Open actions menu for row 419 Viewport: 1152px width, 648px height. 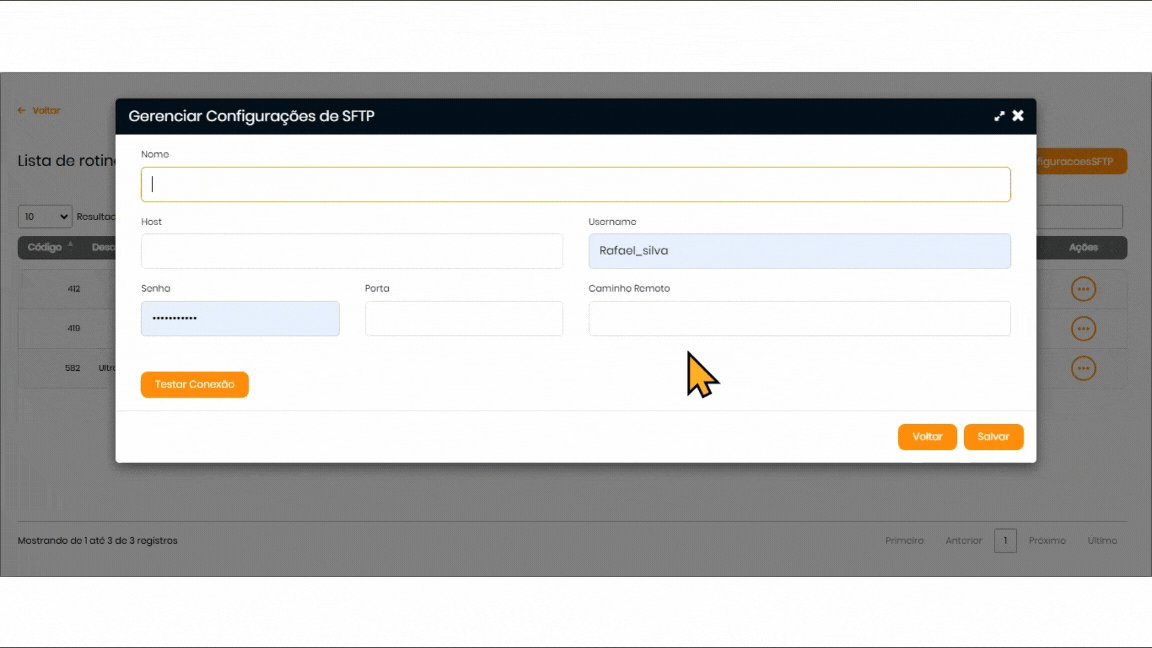click(x=1083, y=328)
